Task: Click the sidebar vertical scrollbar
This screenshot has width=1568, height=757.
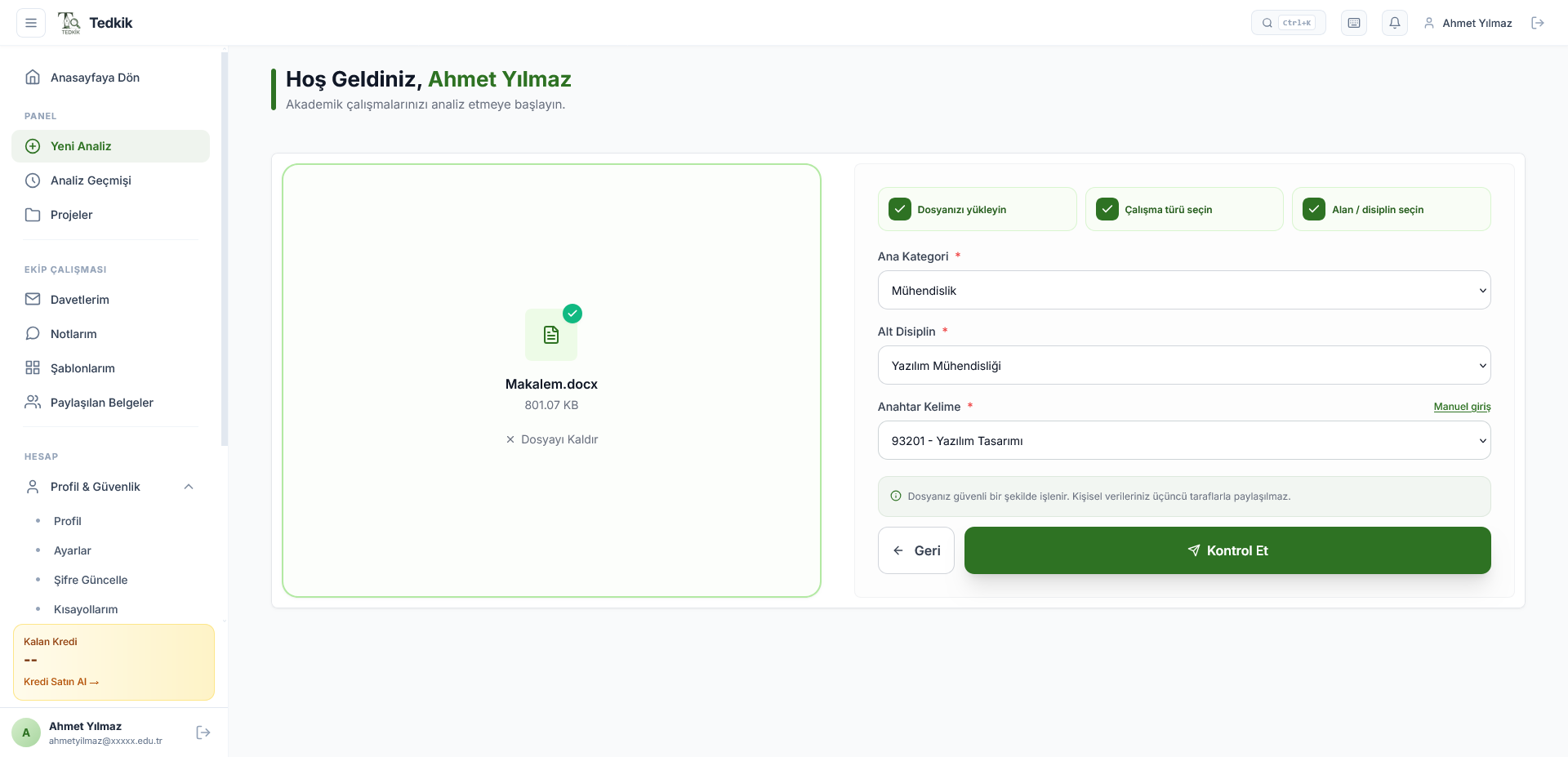Action: pos(225,248)
